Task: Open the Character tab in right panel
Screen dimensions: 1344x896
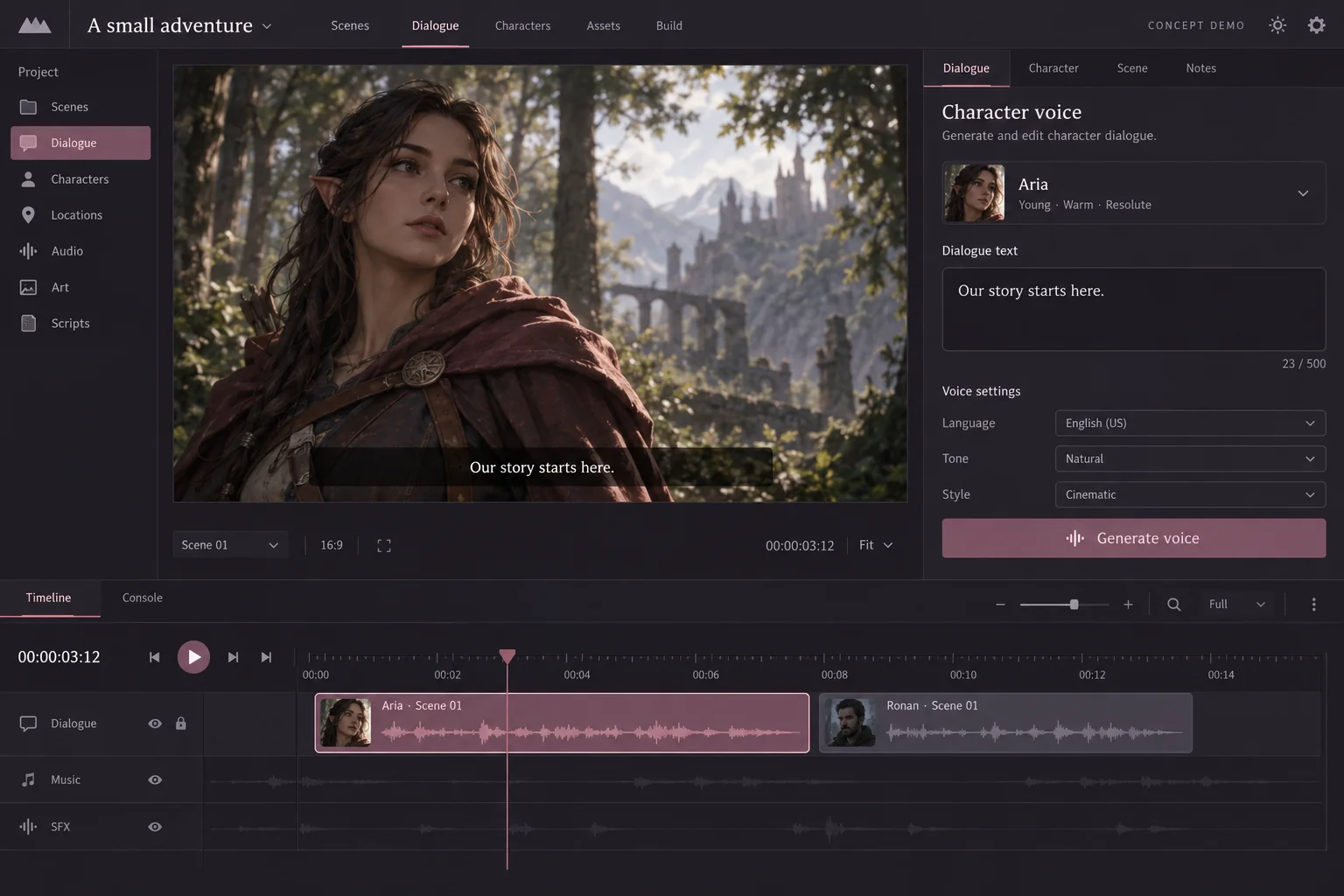Action: (x=1053, y=68)
